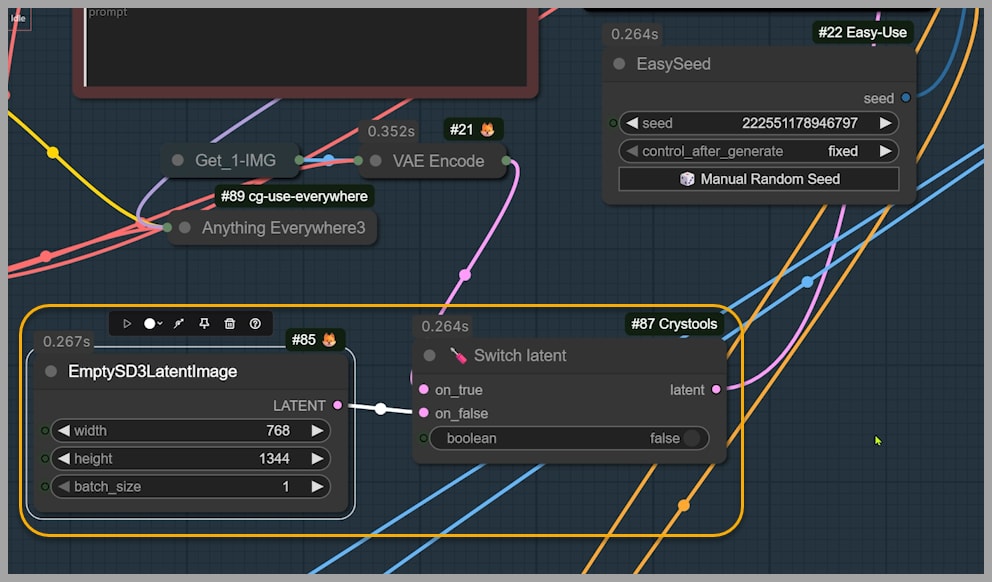Viewport: 992px width, 582px height.
Task: Select the Anything Everywhere3 node title
Action: pos(283,228)
